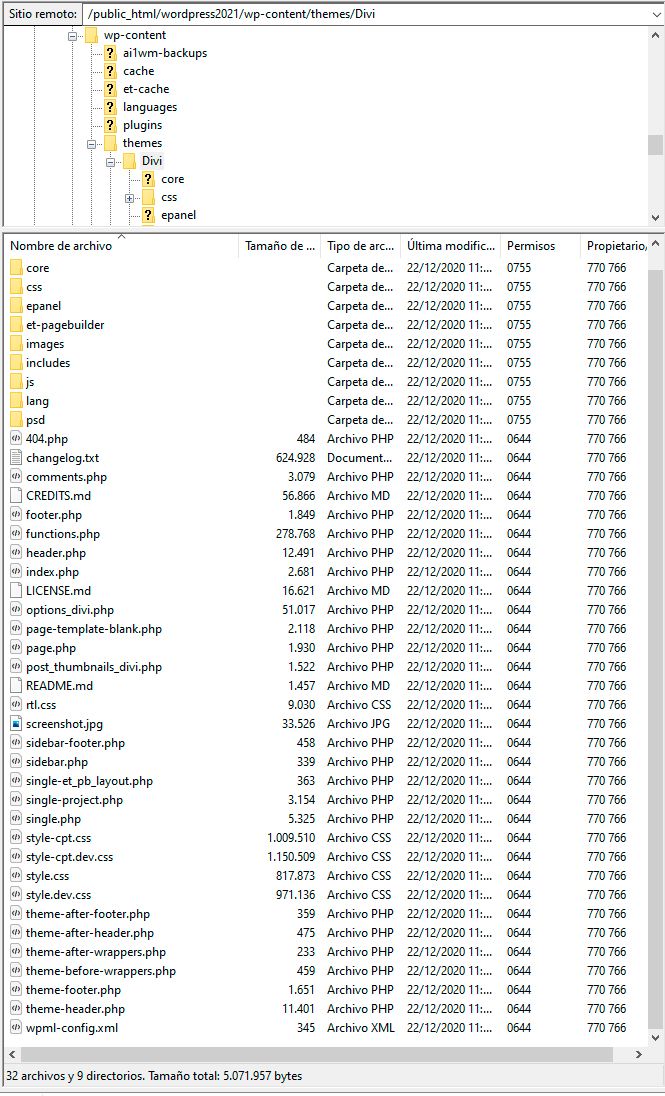Click the lang folder icon

(17, 401)
